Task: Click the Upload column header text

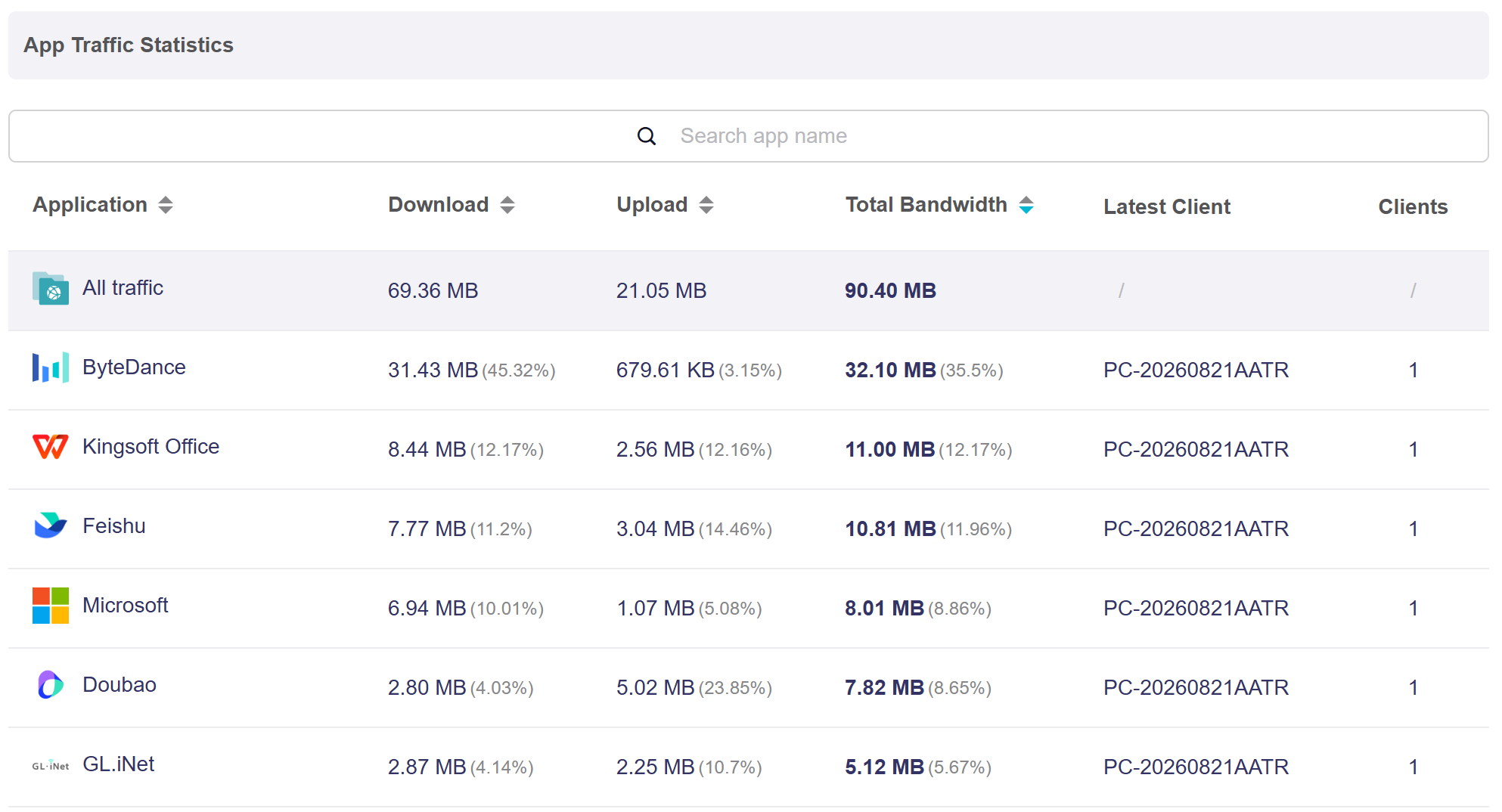Action: (652, 205)
